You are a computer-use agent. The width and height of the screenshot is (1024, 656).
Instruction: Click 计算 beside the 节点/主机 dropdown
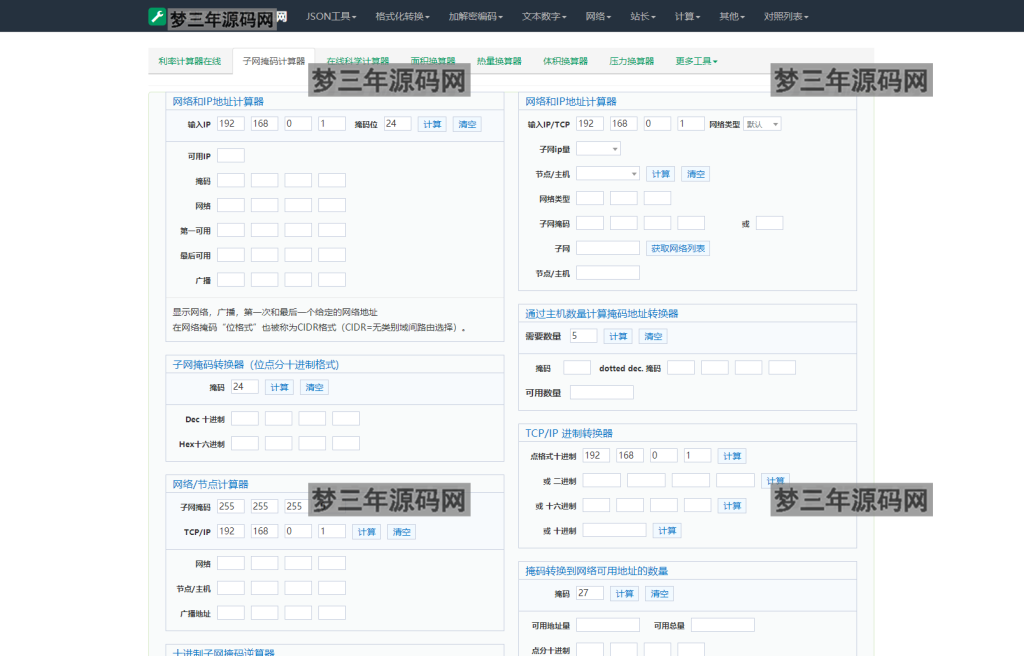(x=661, y=174)
